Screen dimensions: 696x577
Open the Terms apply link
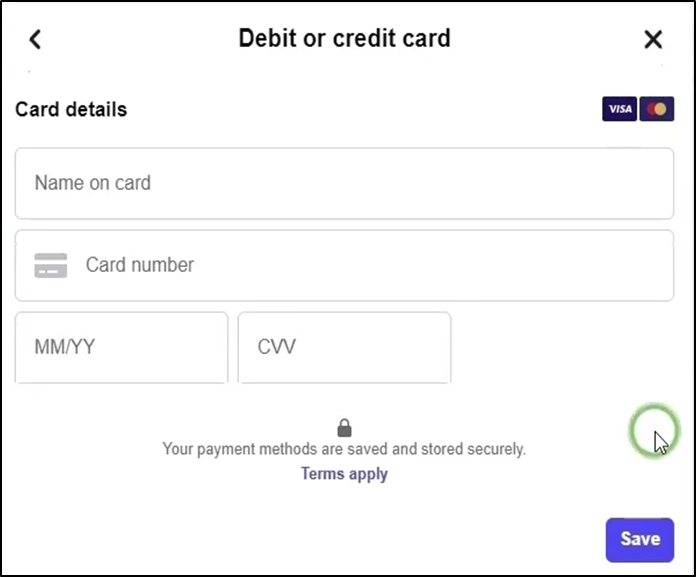coord(344,474)
